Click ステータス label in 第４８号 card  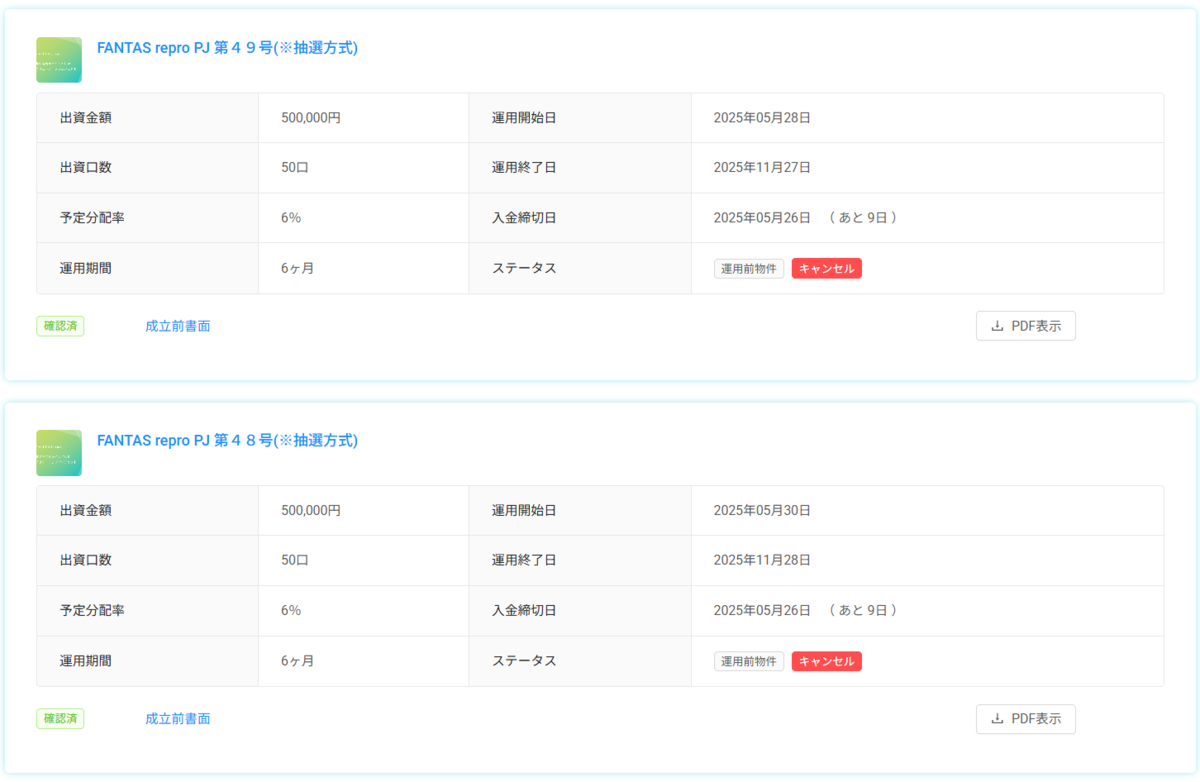click(524, 661)
